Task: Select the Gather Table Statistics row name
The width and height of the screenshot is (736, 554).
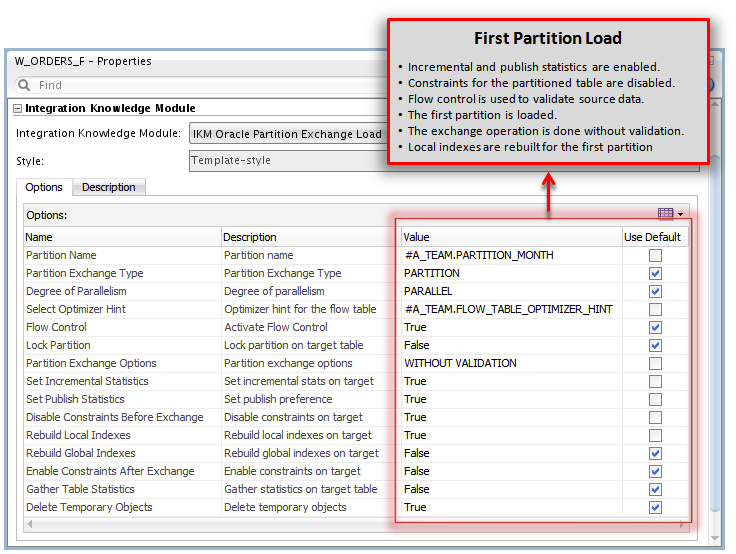Action: [x=80, y=489]
